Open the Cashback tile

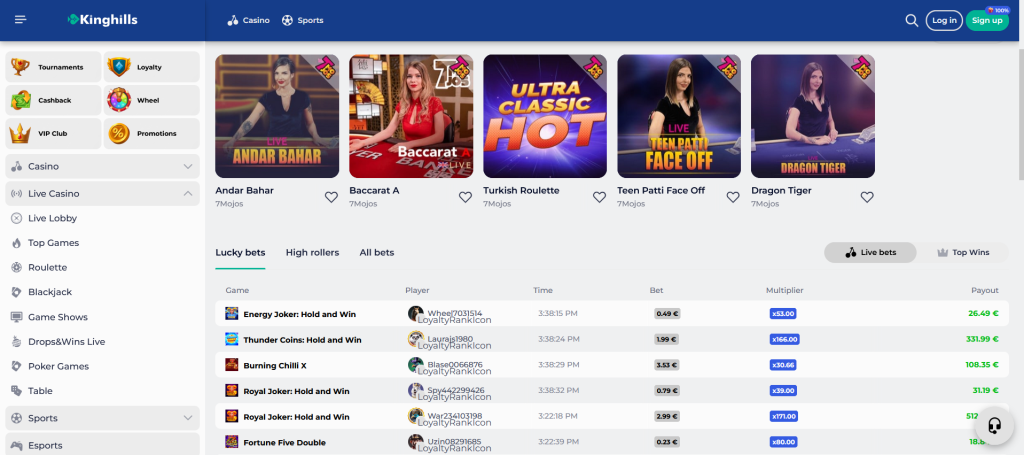54,101
